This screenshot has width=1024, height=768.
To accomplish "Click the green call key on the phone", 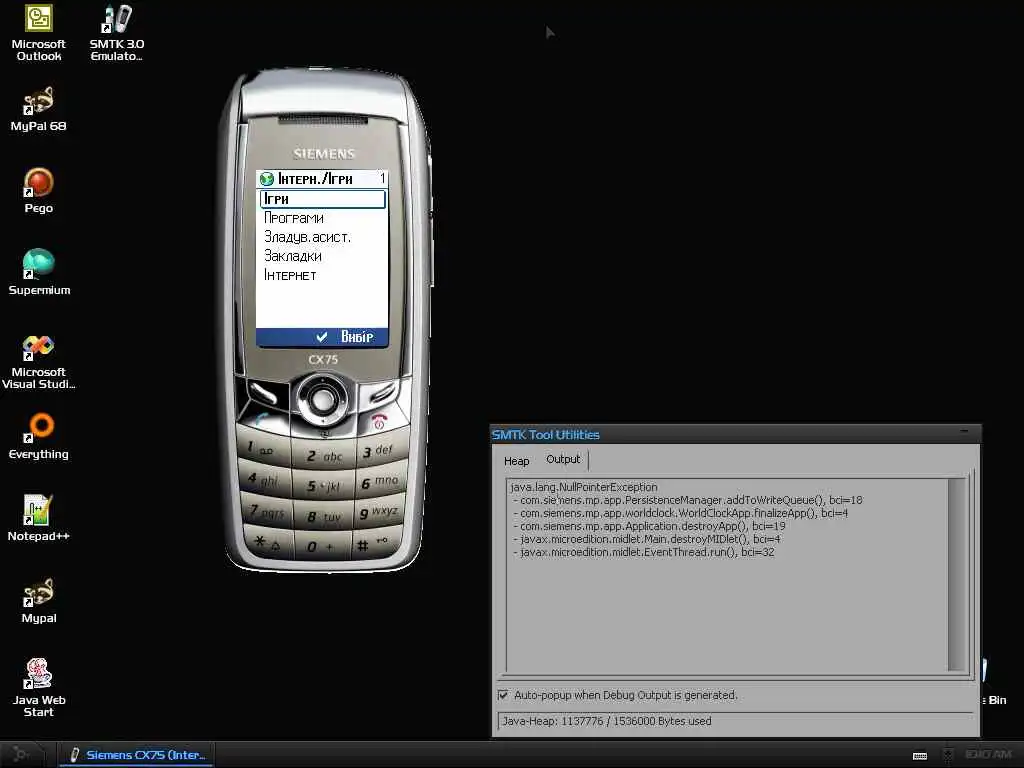I will click(263, 419).
